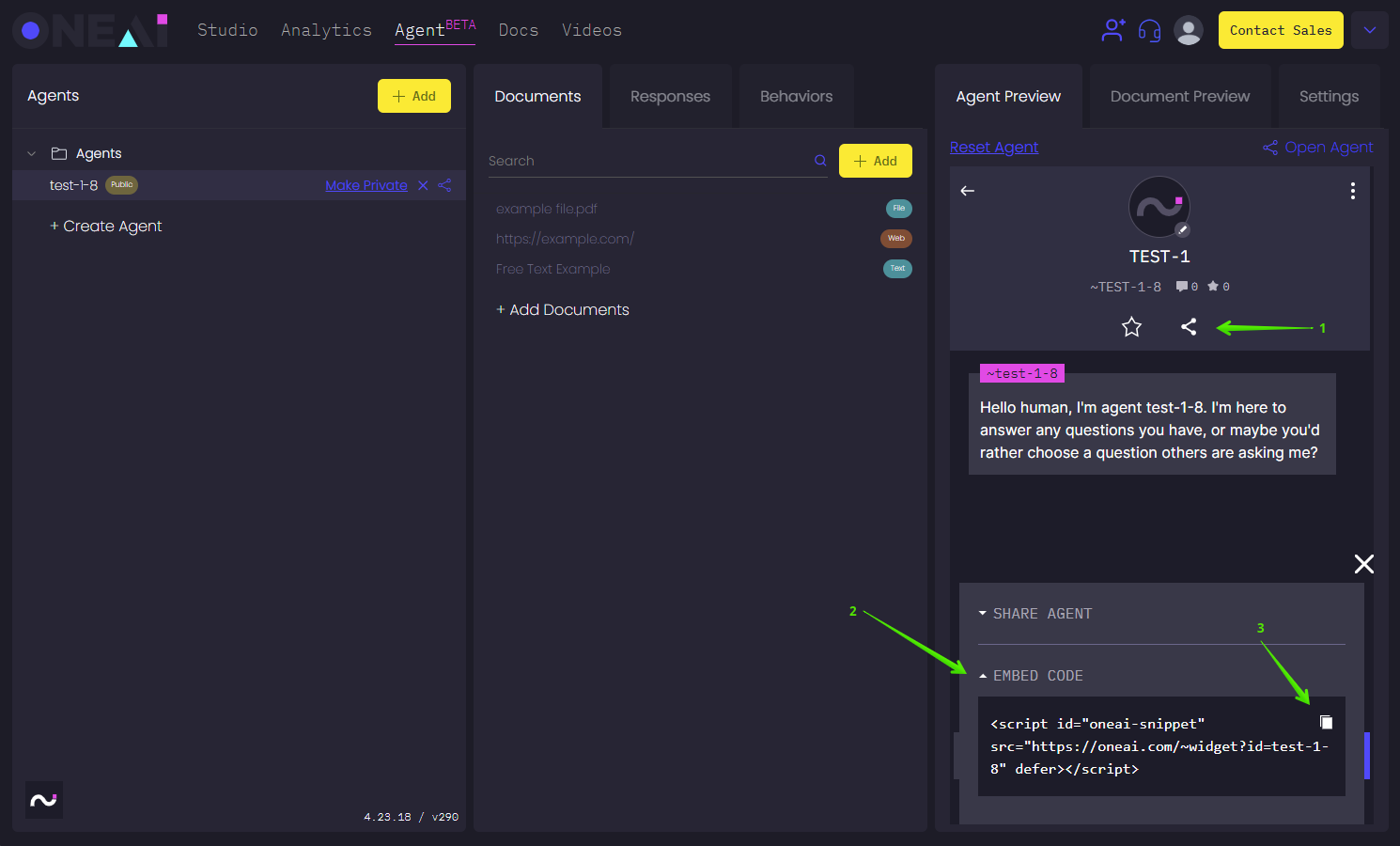
Task: Click the Agents folder icon
Action: (x=59, y=153)
